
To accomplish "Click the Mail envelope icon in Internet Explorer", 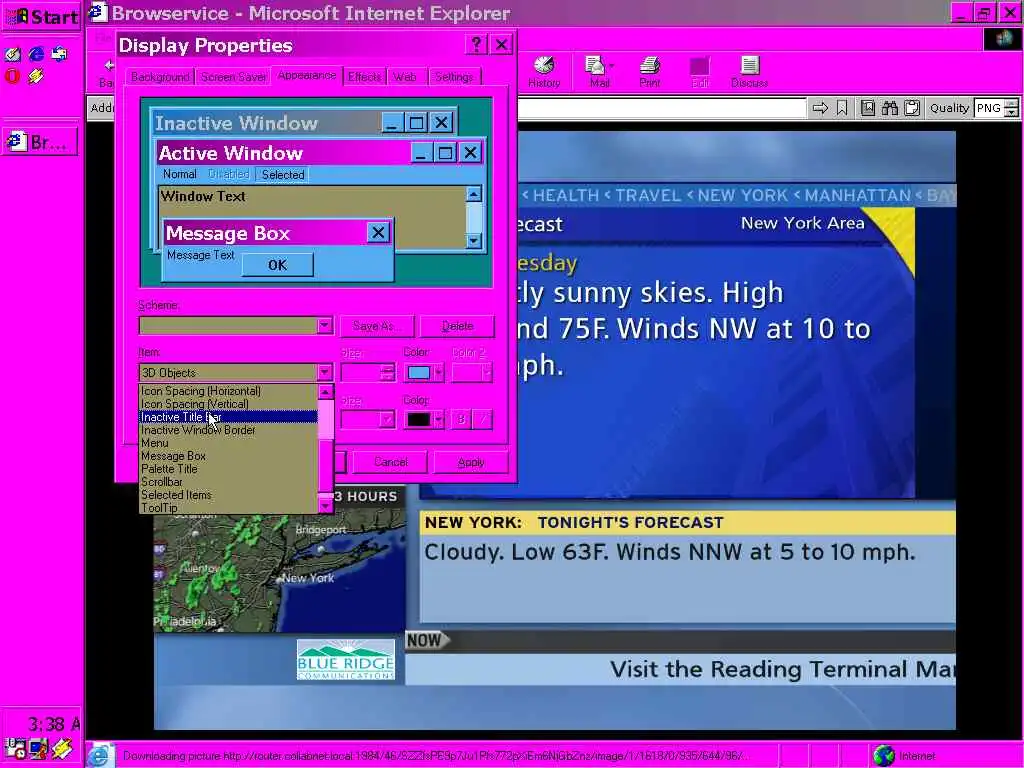I will point(596,66).
